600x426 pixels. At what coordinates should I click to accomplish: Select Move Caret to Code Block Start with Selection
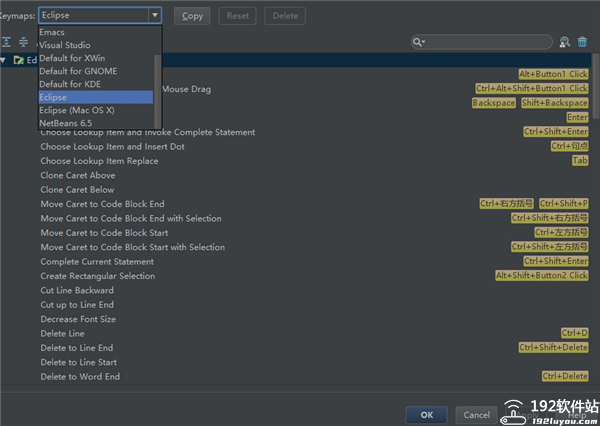coord(133,247)
